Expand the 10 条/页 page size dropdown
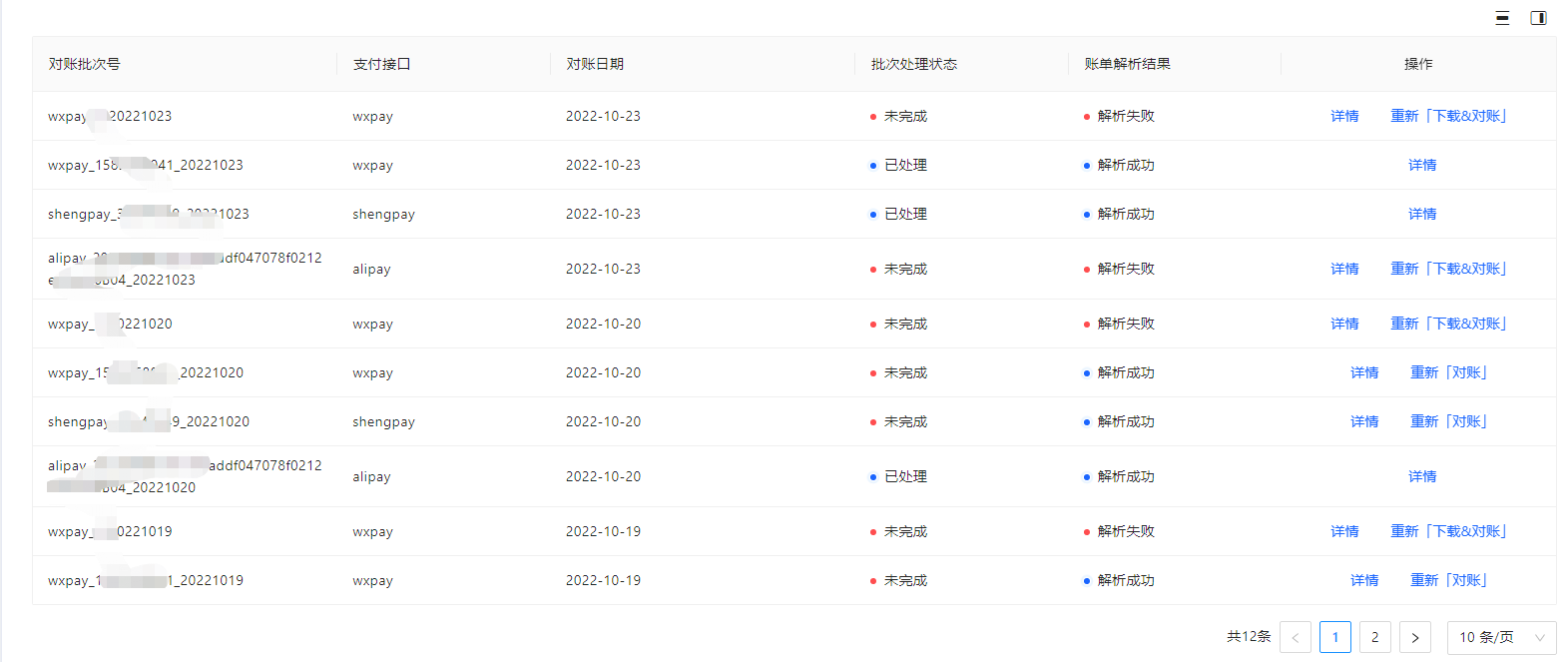The width and height of the screenshot is (1568, 662). pyautogui.click(x=1500, y=637)
